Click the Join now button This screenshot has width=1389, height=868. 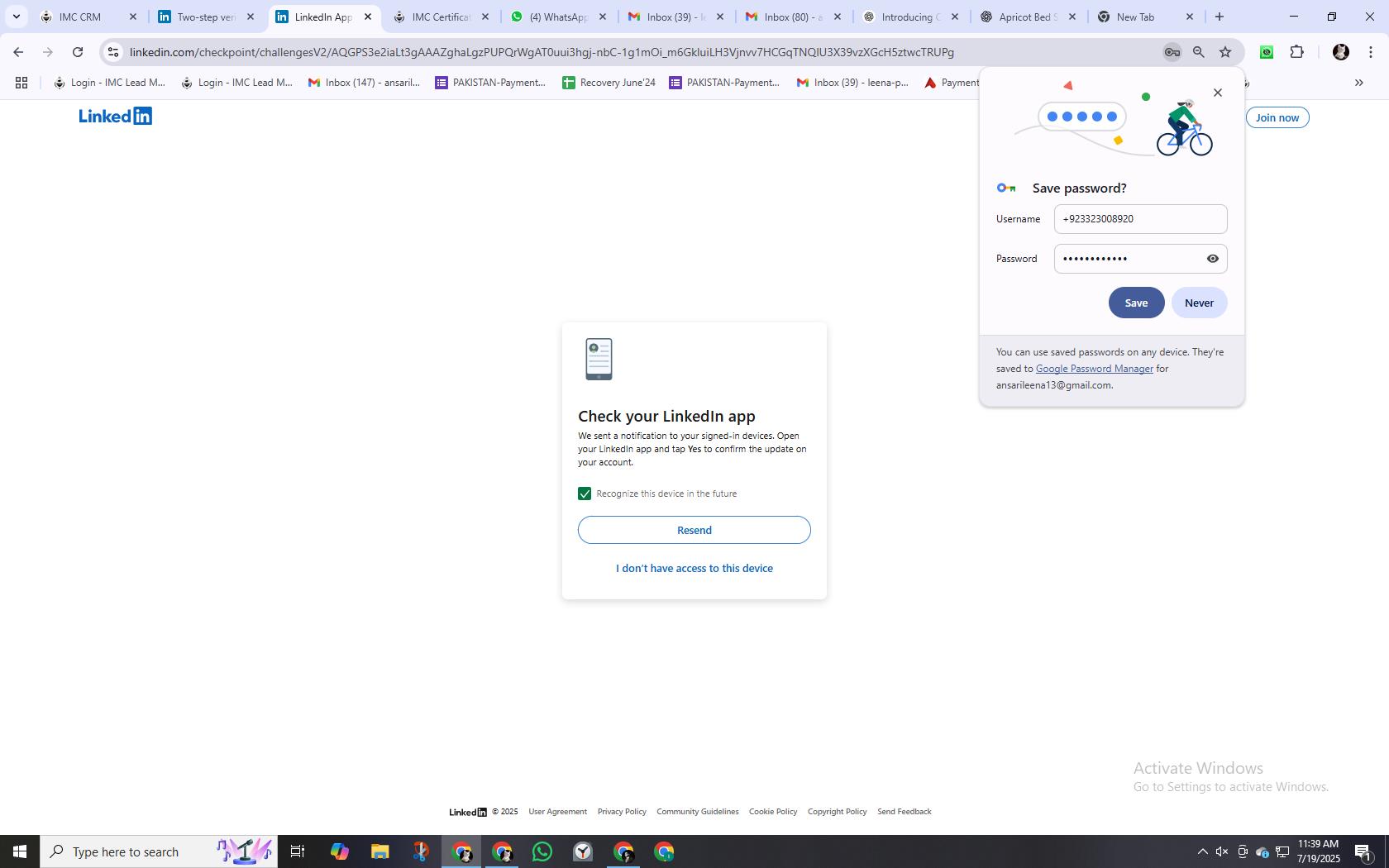(1277, 117)
